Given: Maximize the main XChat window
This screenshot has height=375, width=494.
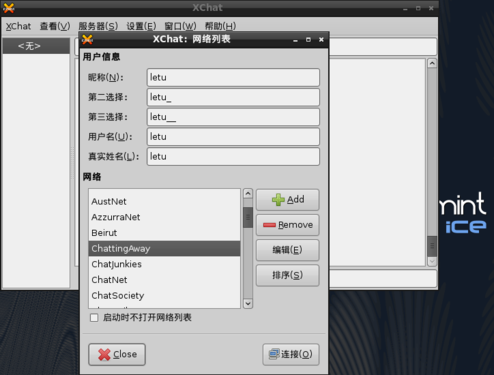Looking at the screenshot, I should (x=418, y=8).
